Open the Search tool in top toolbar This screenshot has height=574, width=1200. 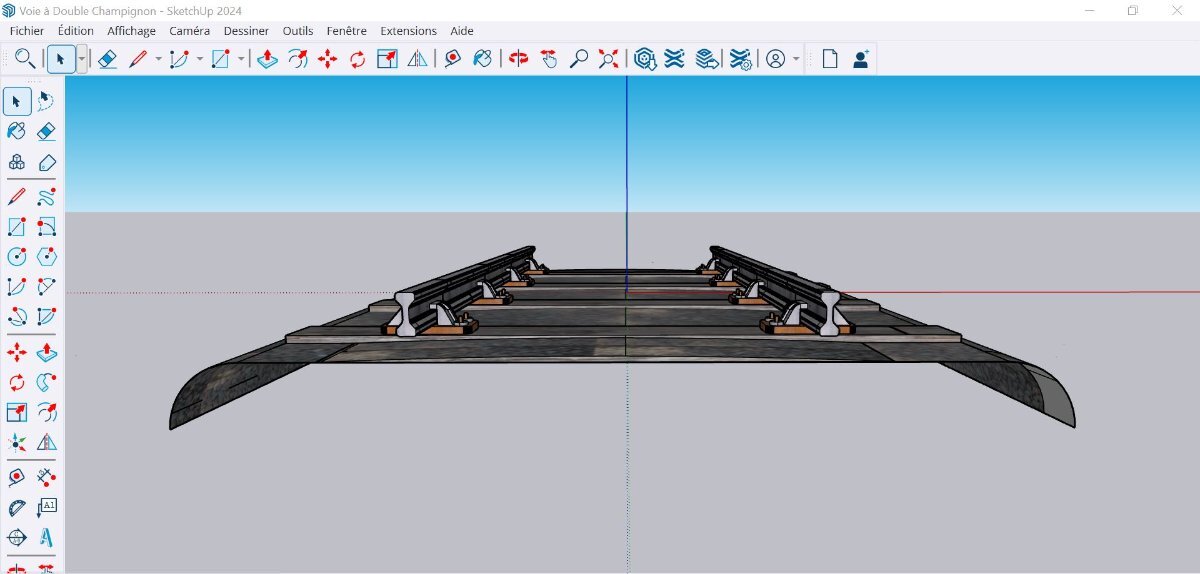[x=25, y=59]
